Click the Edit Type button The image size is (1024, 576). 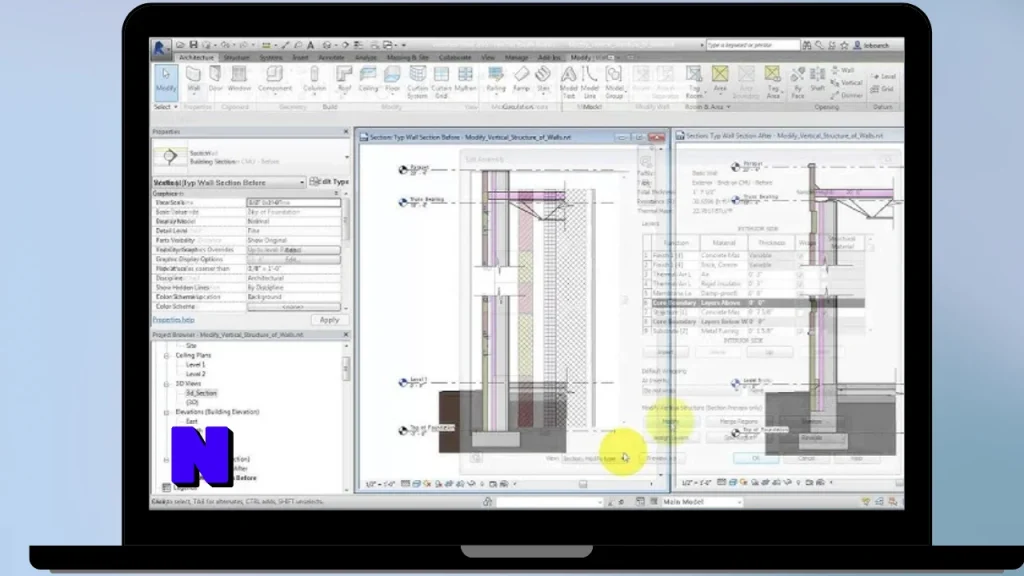click(x=329, y=182)
